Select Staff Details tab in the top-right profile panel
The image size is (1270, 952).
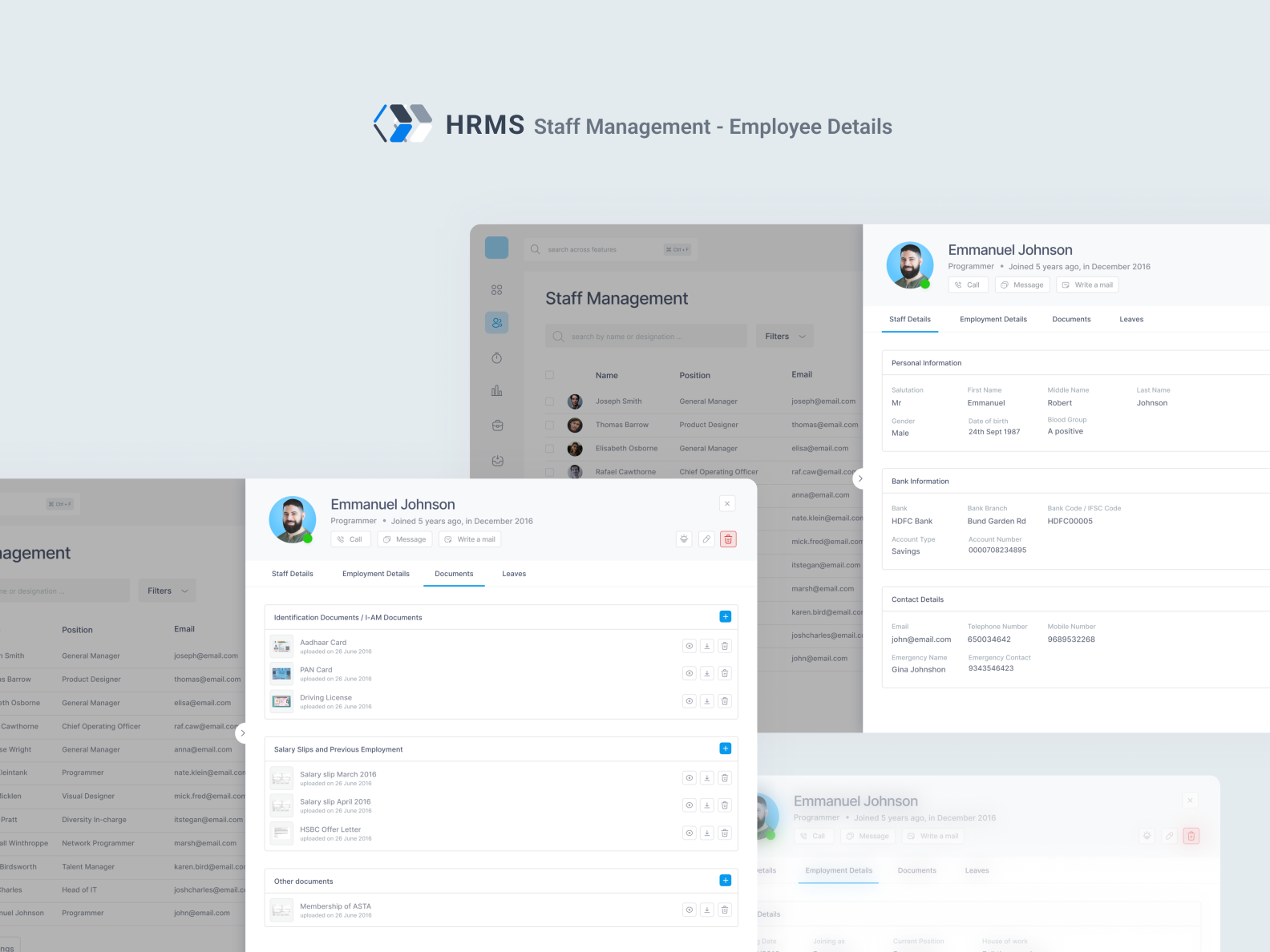click(910, 319)
